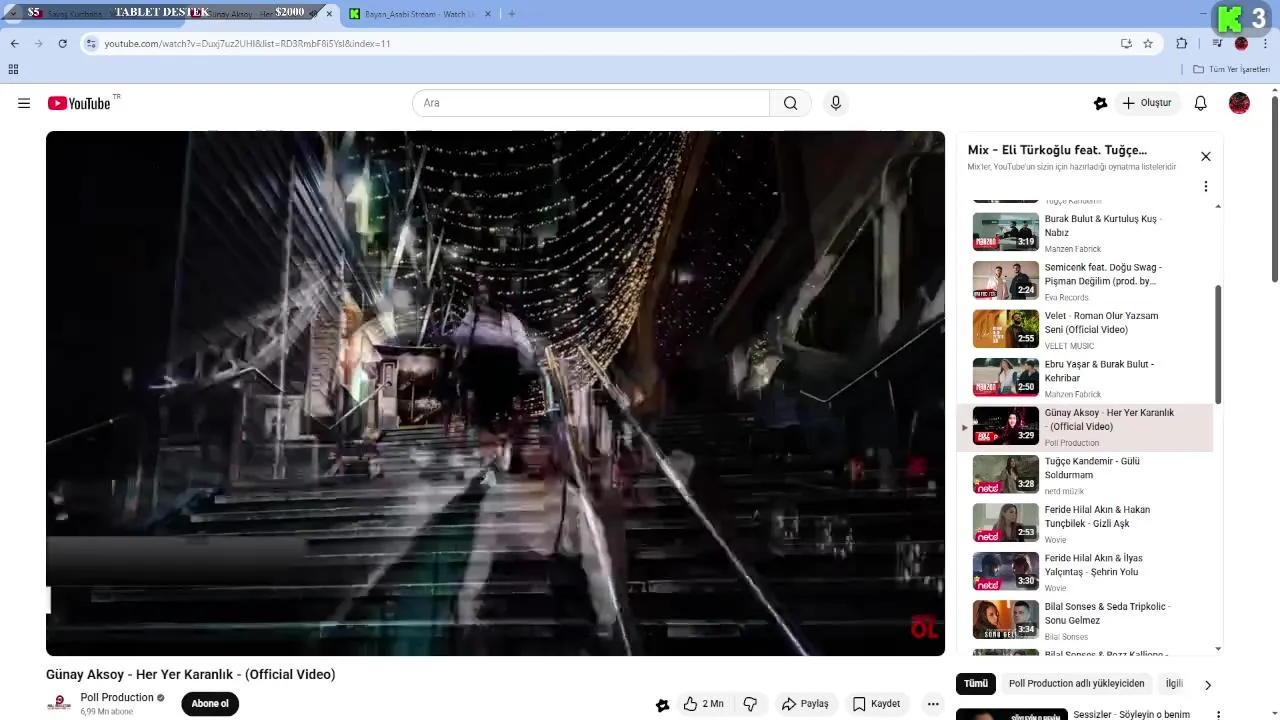1280x720 pixels.
Task: Open the notifications bell
Action: pyautogui.click(x=1201, y=103)
